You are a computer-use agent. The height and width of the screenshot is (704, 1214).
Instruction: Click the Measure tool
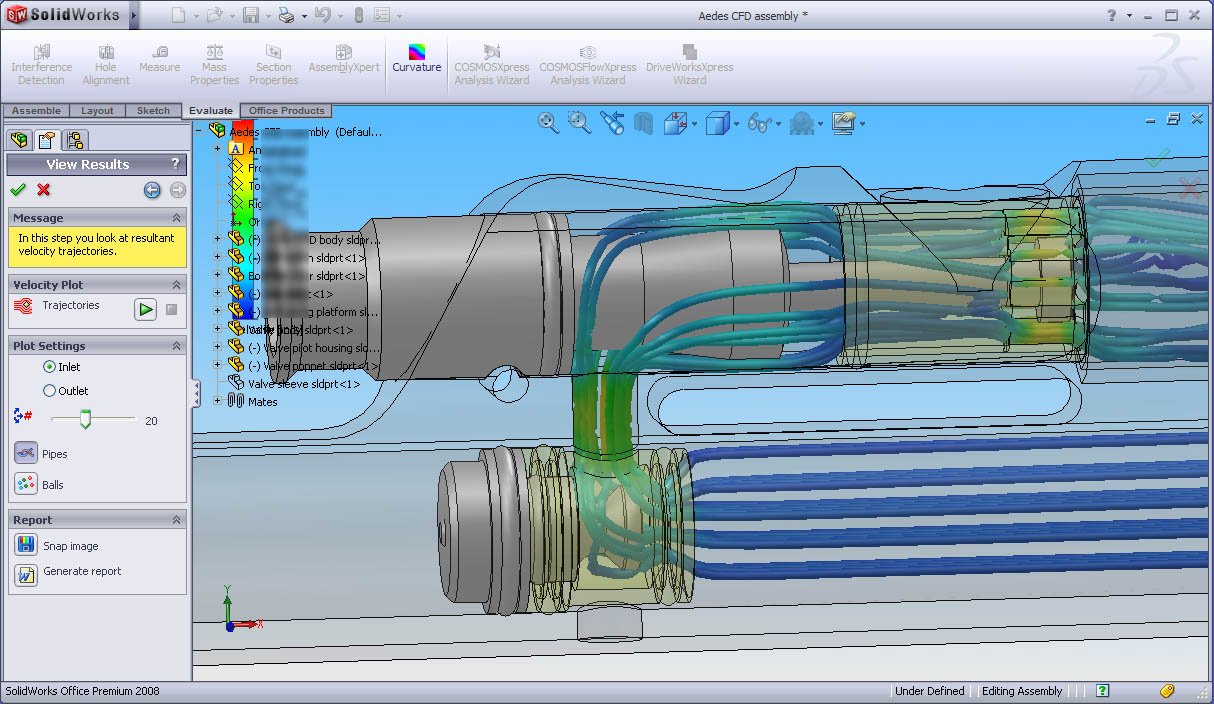tap(160, 59)
